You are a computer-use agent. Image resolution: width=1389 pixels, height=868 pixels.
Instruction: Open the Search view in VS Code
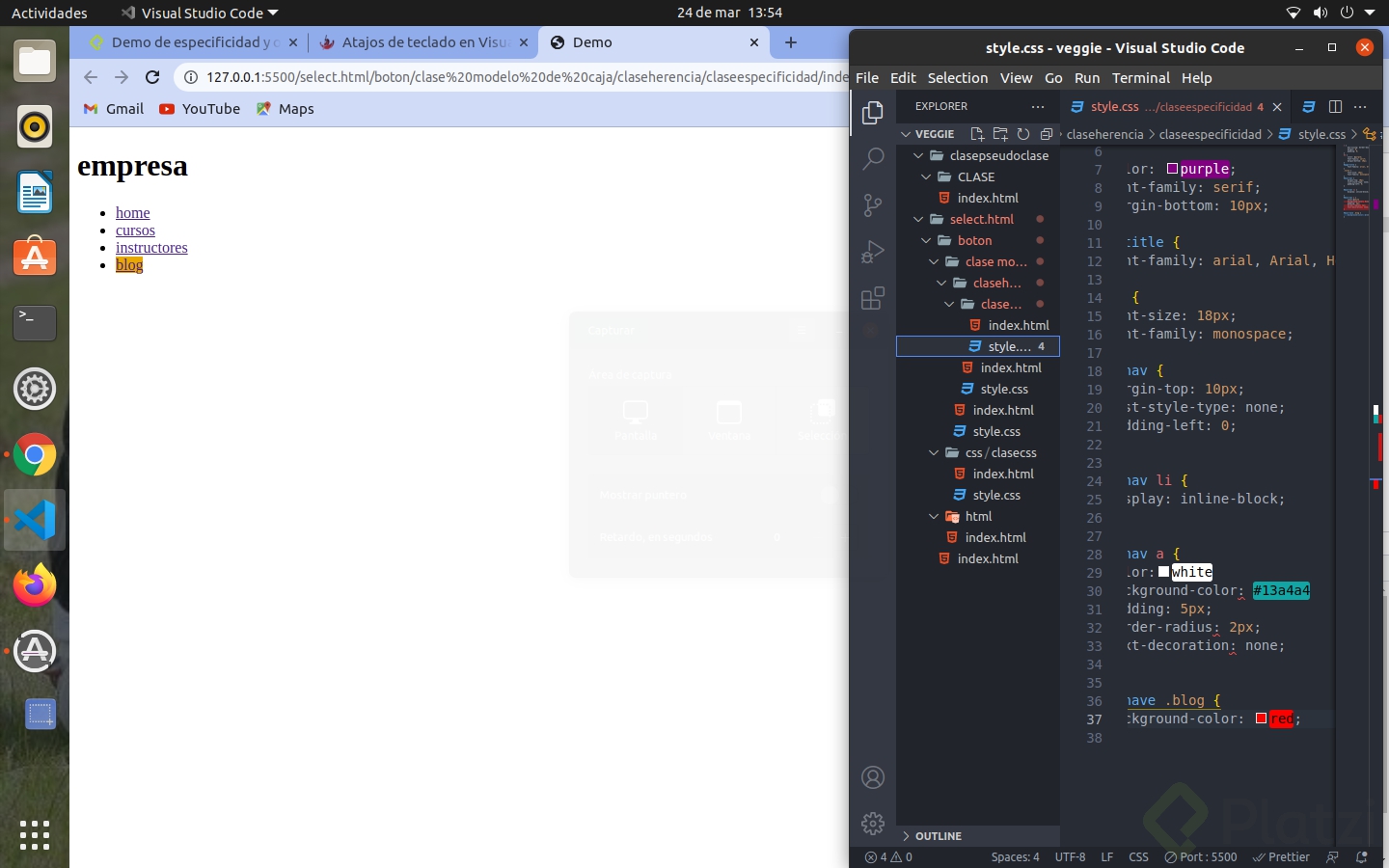[873, 158]
